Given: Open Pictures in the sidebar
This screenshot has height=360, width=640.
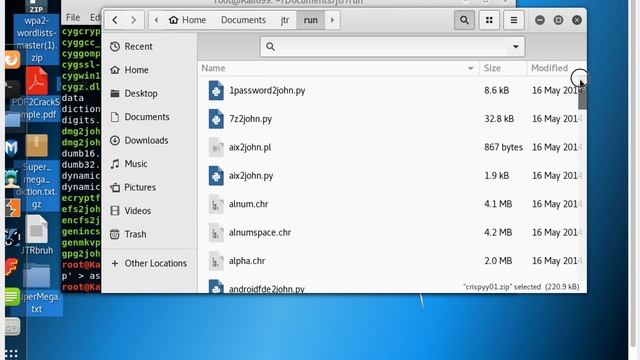Looking at the screenshot, I should 149,187.
